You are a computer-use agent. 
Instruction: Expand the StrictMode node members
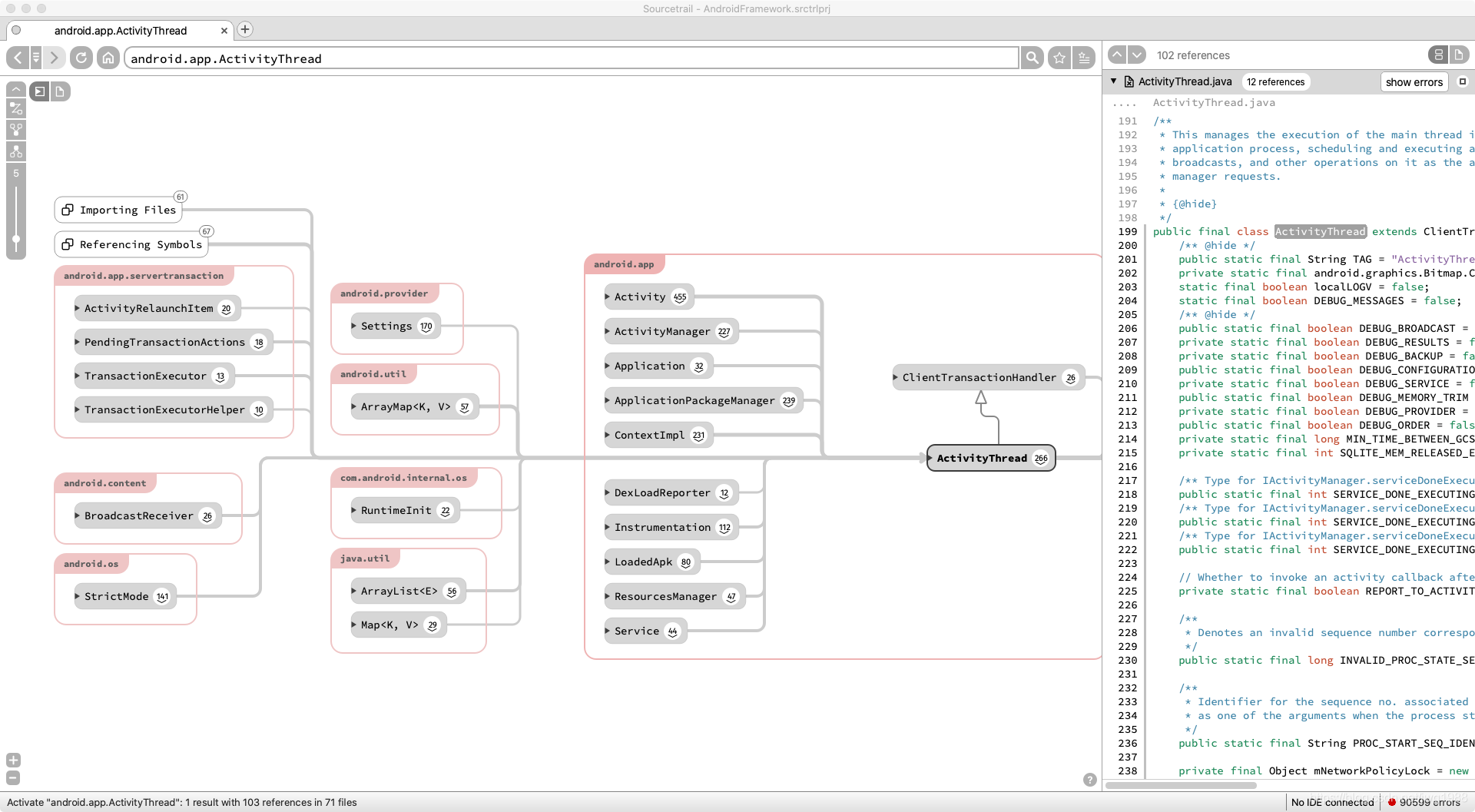click(78, 596)
